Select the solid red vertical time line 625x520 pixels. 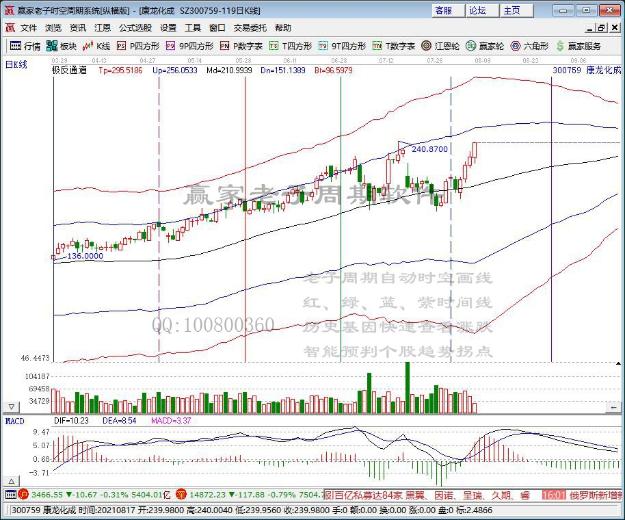point(246,219)
